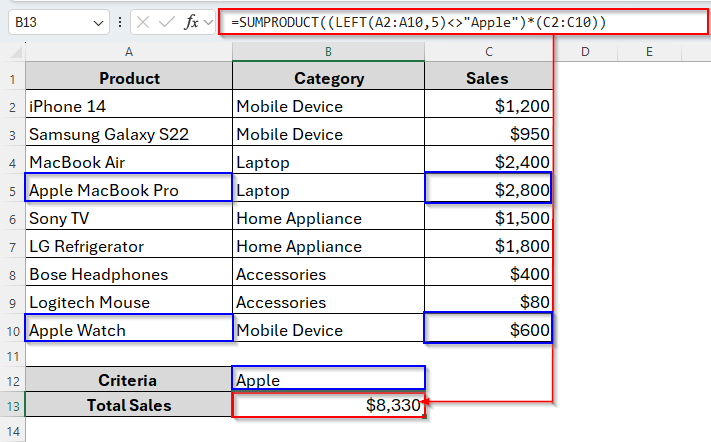This screenshot has height=442, width=711.
Task: Select row 5 header
Action: click(12, 190)
